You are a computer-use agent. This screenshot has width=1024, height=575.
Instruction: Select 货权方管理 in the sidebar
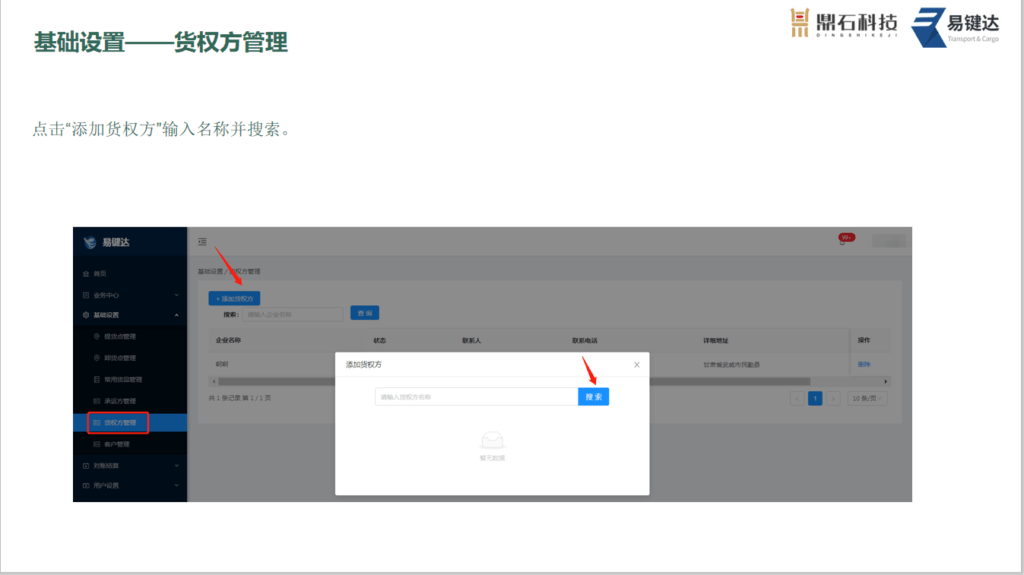click(x=130, y=423)
